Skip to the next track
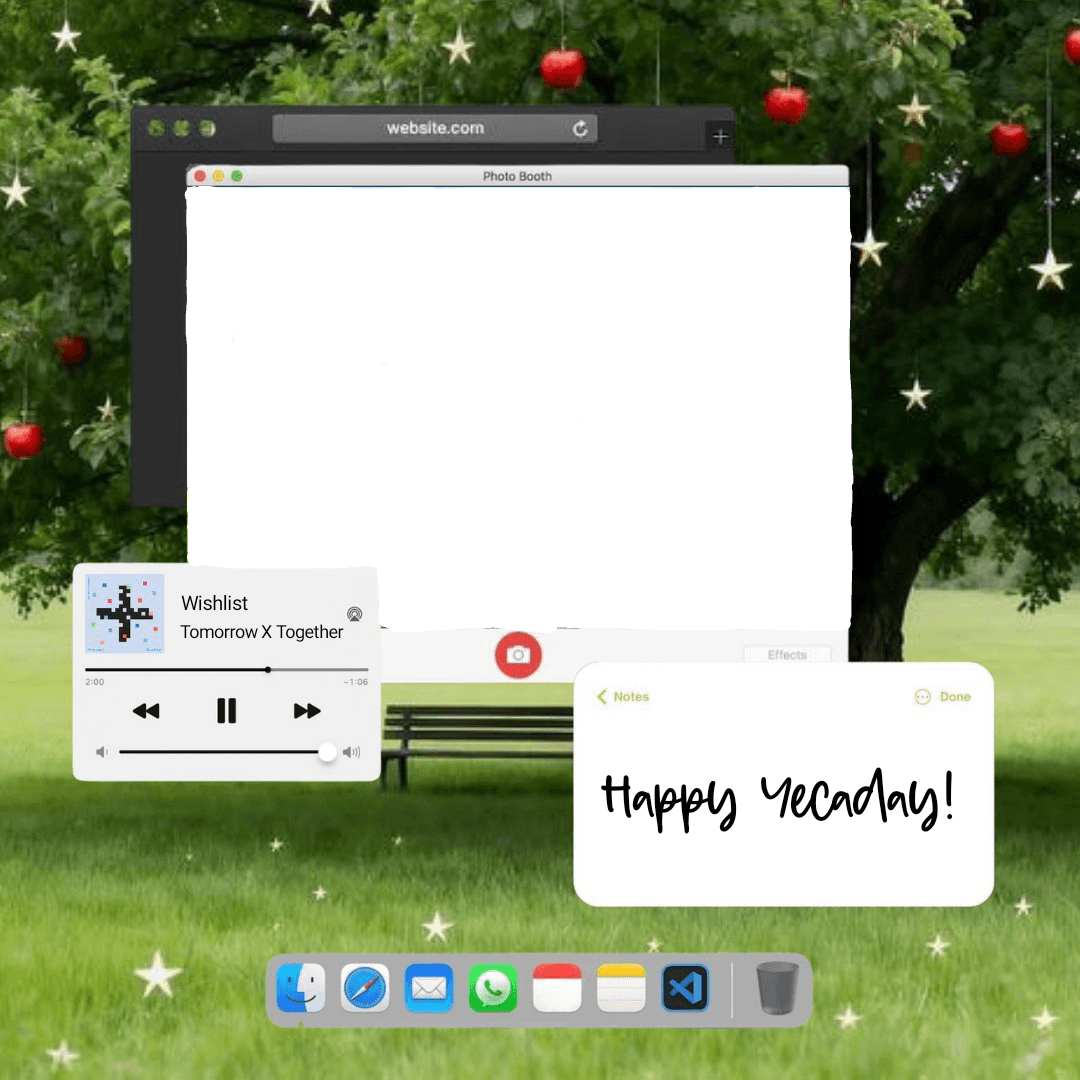The height and width of the screenshot is (1080, 1080). point(307,710)
